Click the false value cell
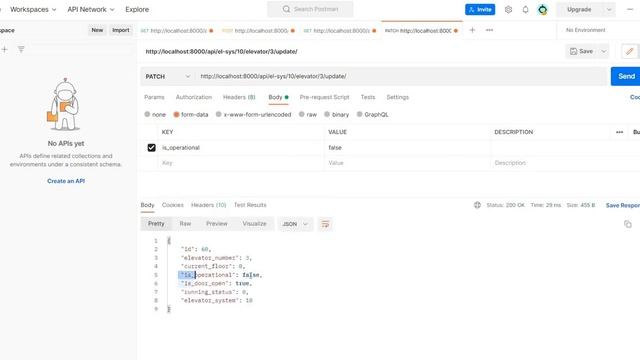The width and height of the screenshot is (640, 360). point(407,147)
